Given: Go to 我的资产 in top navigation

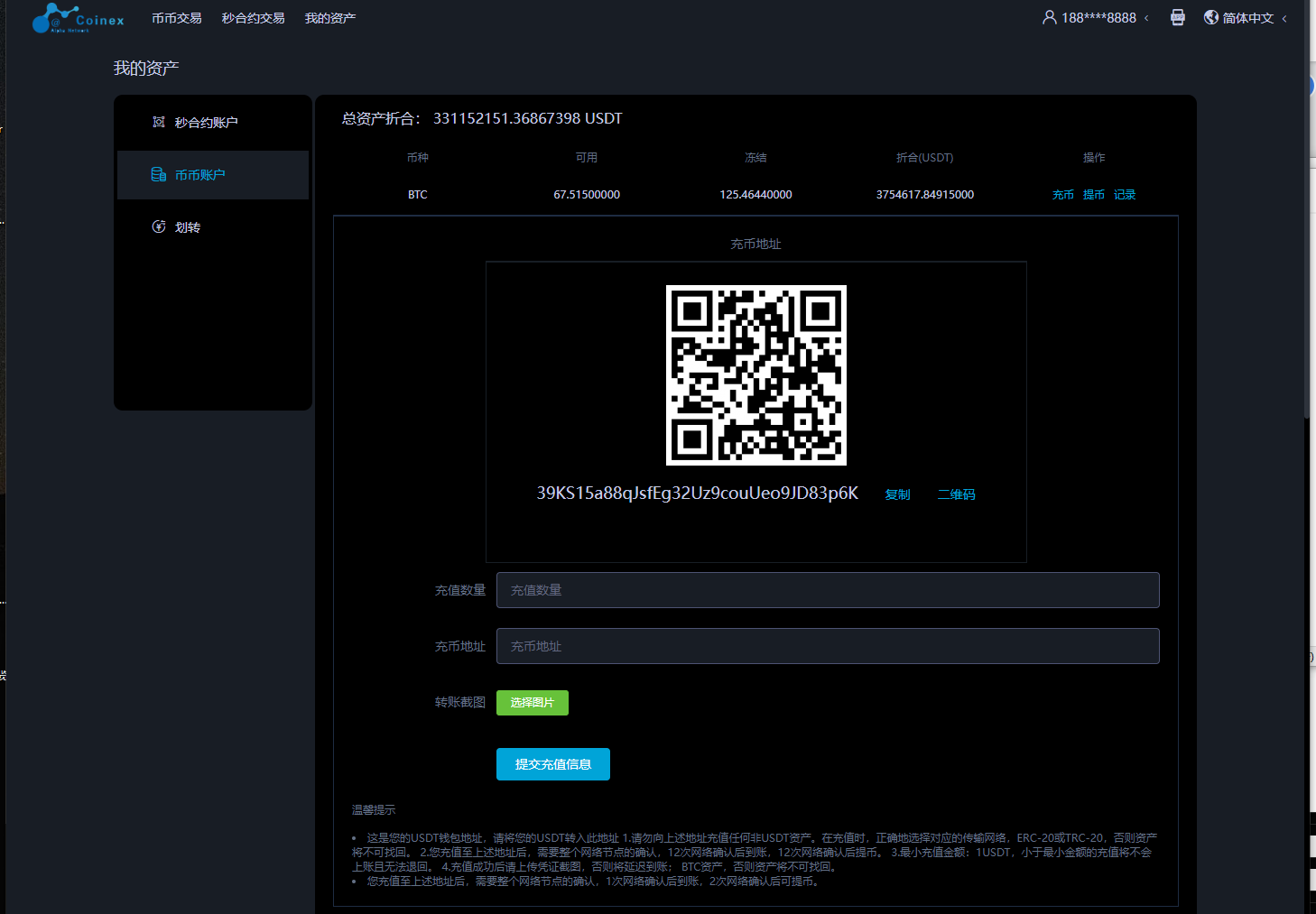Looking at the screenshot, I should tap(329, 18).
